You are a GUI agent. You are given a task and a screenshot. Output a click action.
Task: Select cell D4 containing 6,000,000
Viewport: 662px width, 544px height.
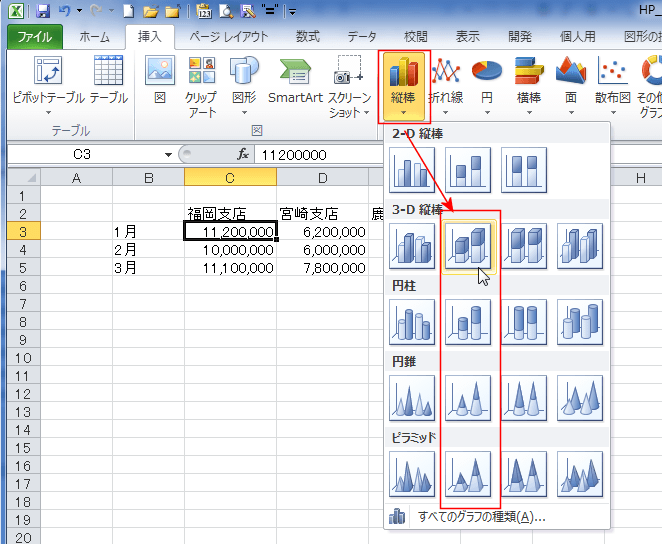click(x=322, y=250)
